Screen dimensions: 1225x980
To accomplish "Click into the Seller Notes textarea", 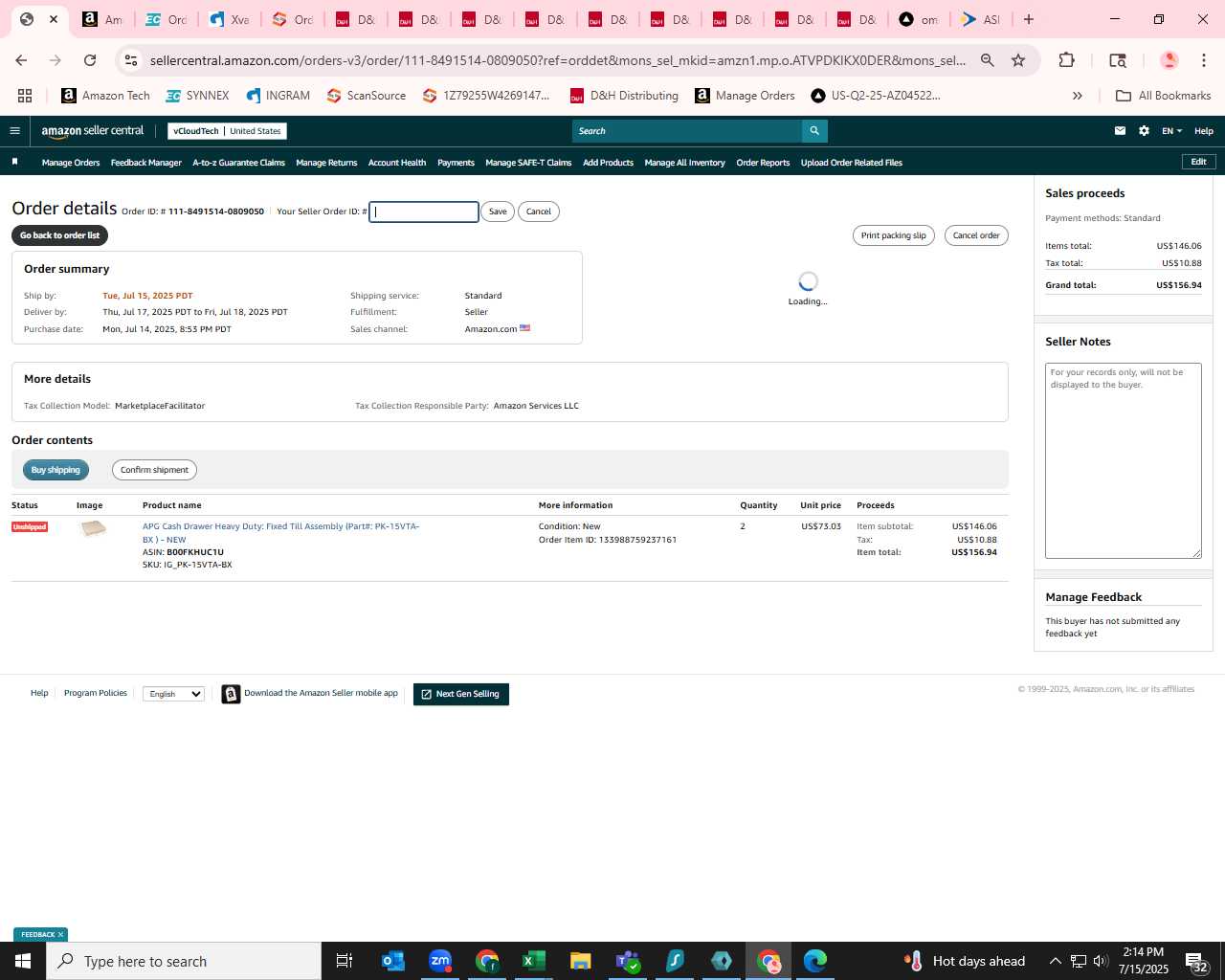I will click(x=1124, y=460).
